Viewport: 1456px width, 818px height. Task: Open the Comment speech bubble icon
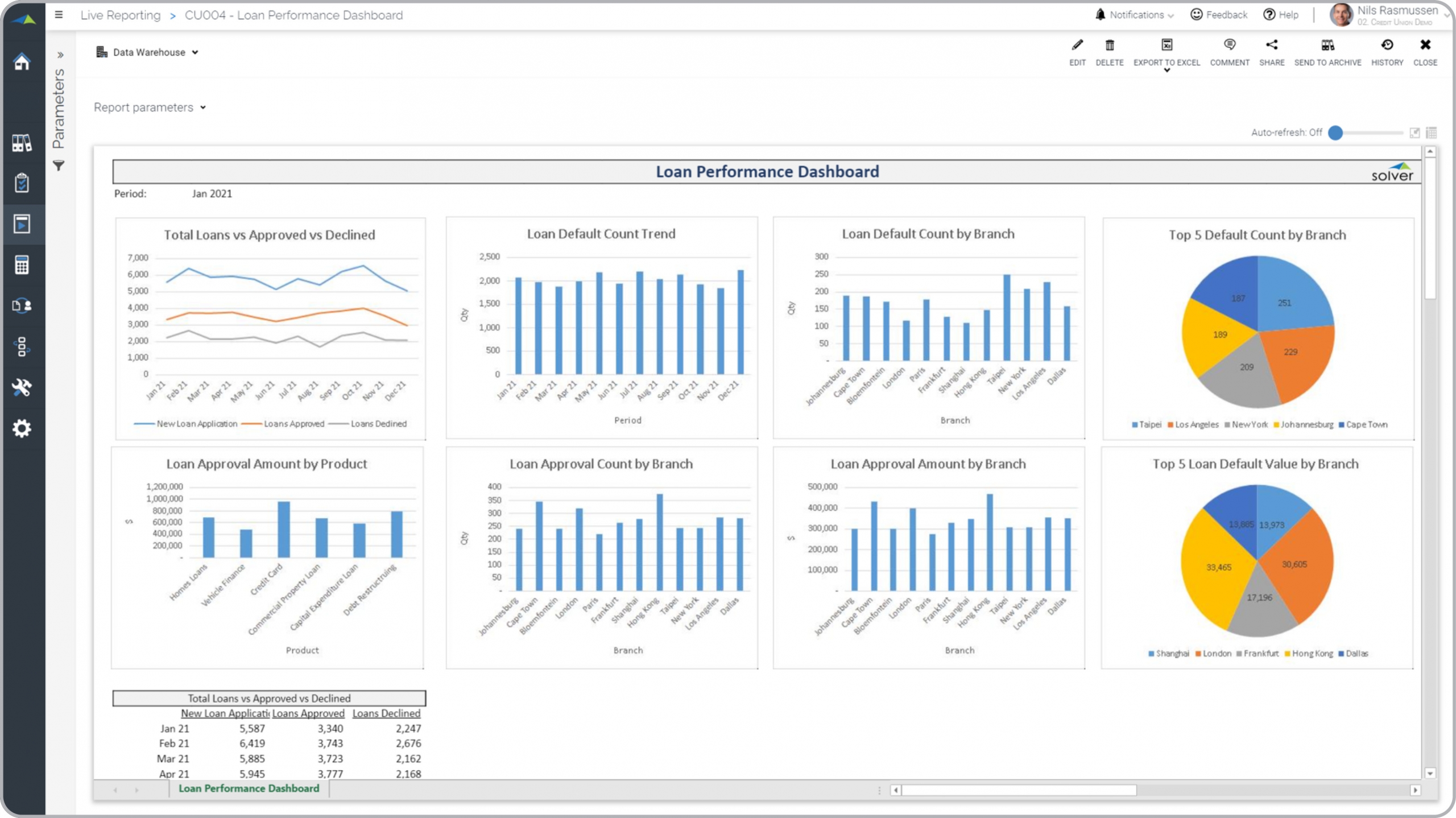coord(1229,46)
